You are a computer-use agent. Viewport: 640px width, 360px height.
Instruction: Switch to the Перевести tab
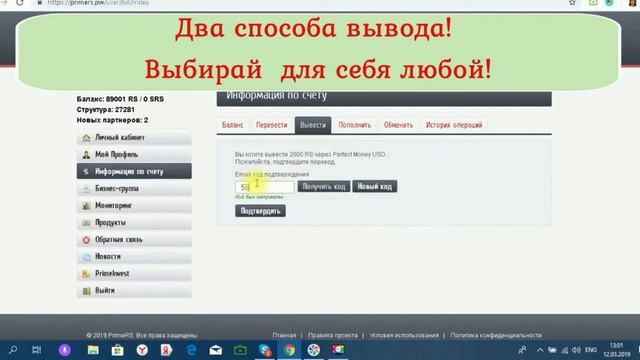coord(271,125)
